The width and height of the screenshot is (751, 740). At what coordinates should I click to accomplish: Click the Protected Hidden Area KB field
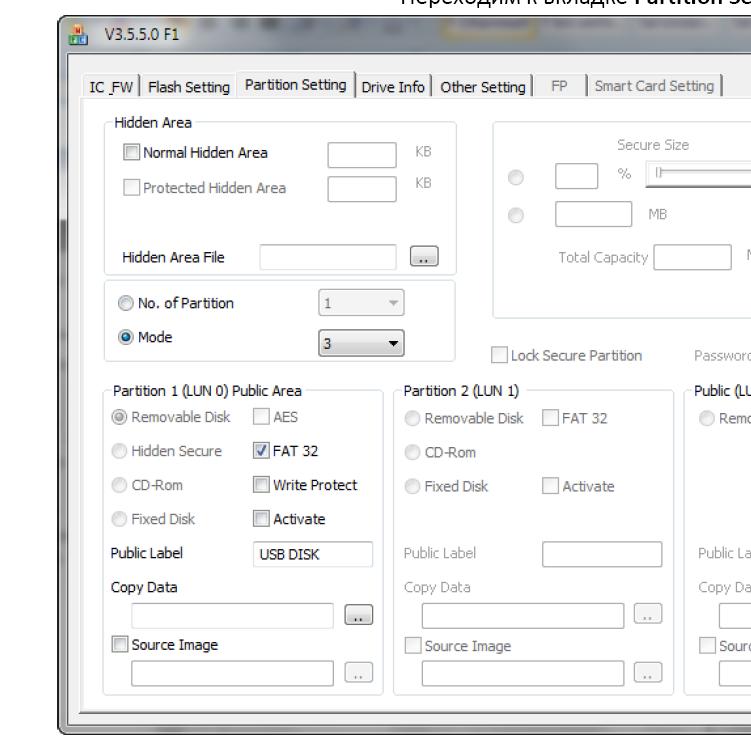[x=362, y=189]
